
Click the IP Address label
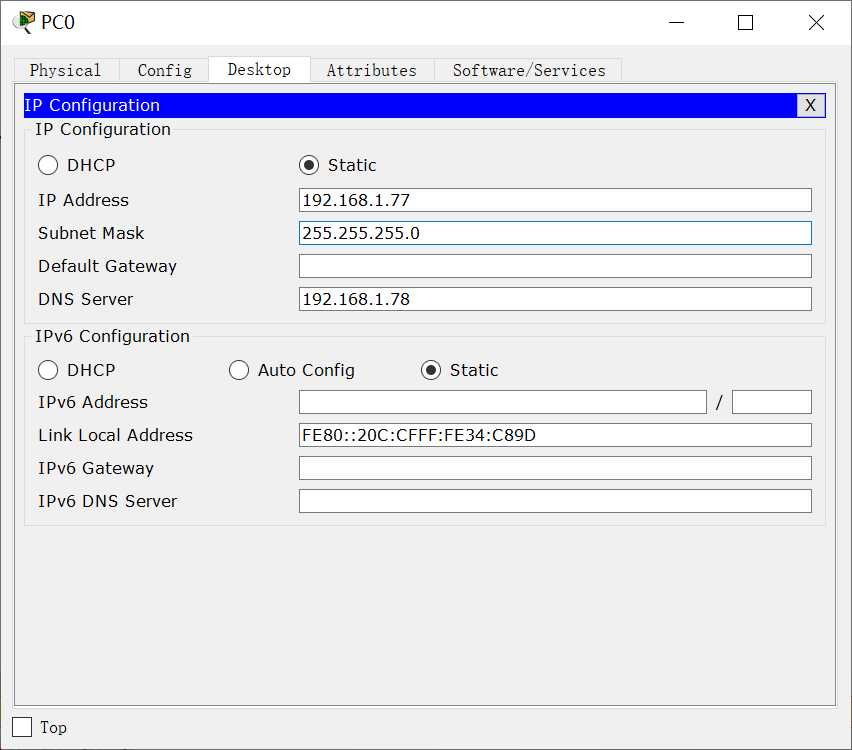click(x=84, y=200)
